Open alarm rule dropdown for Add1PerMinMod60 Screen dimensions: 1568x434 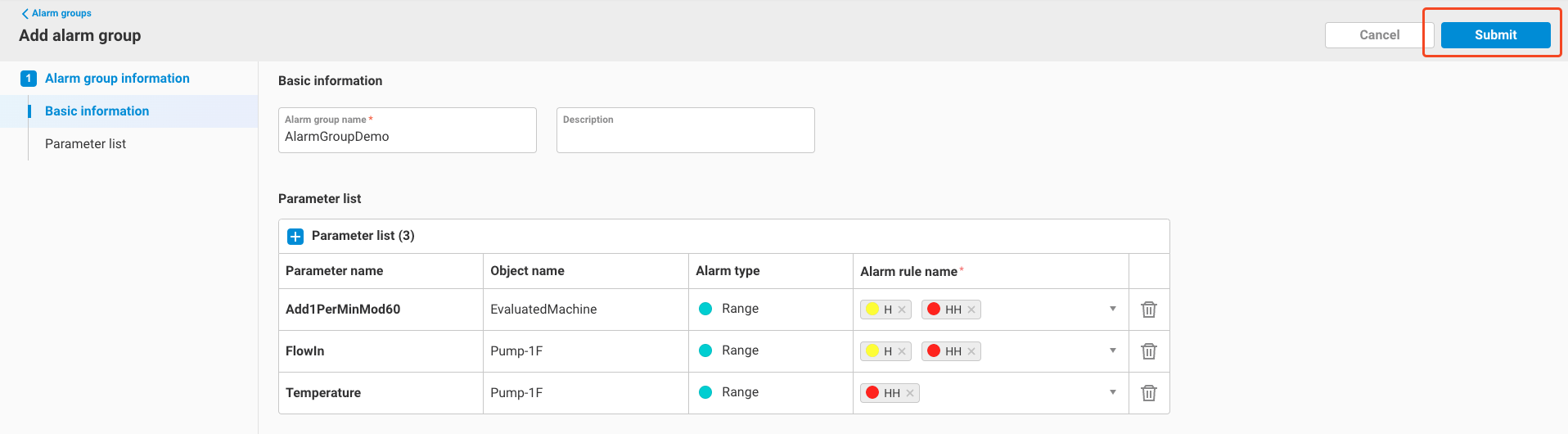(1113, 309)
